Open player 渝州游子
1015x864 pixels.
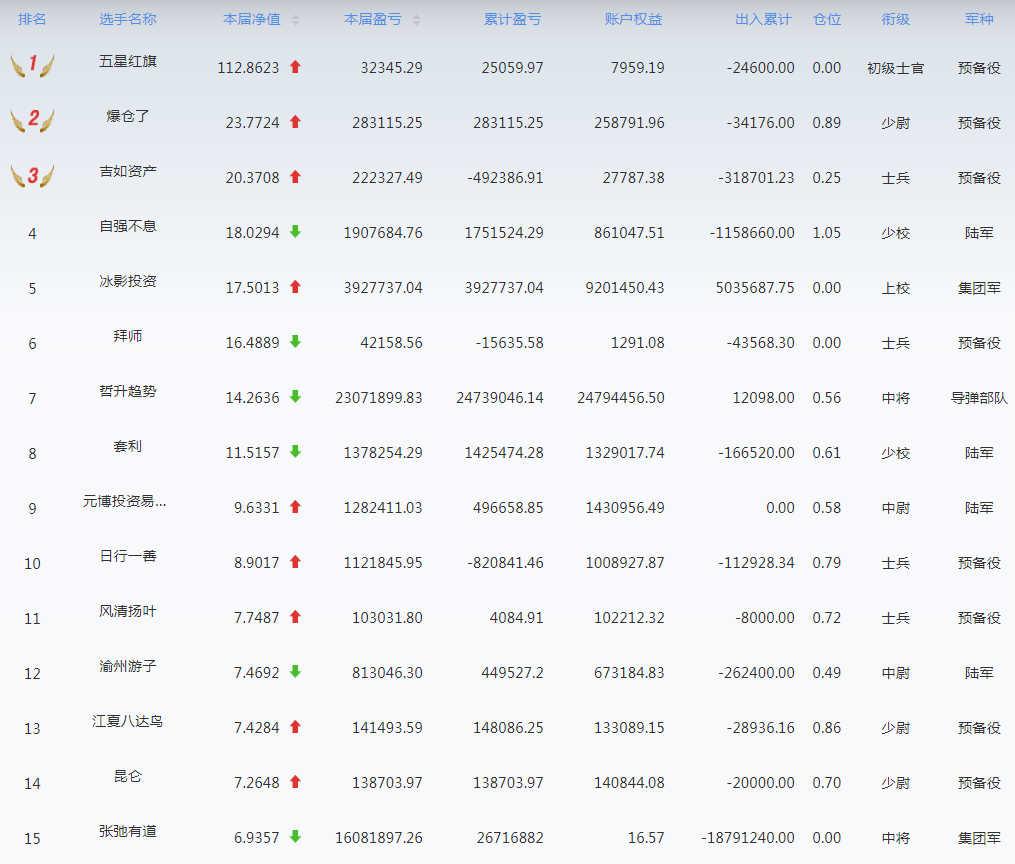click(128, 667)
